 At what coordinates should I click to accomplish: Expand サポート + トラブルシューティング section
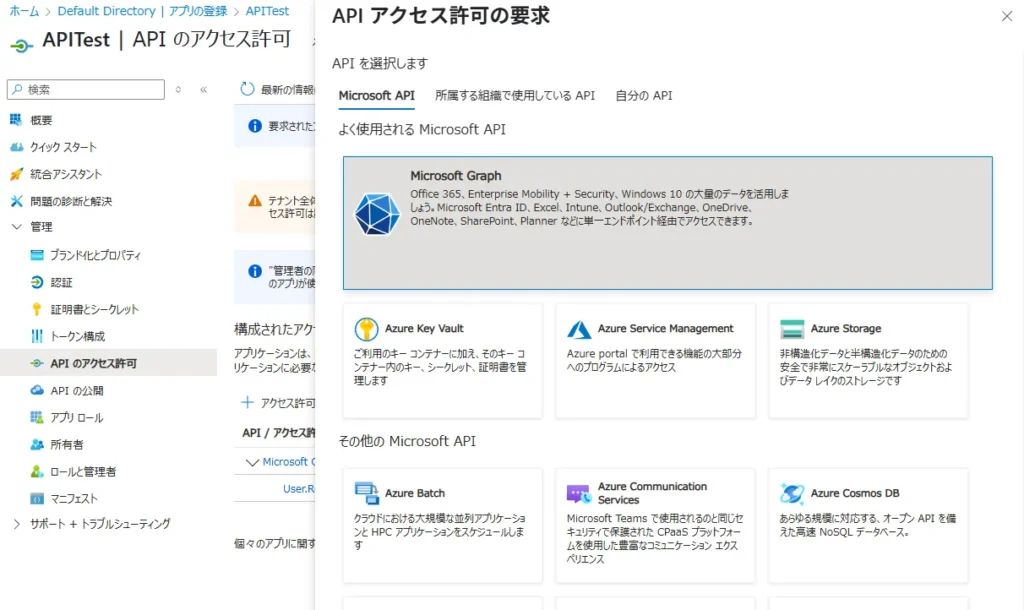coord(16,524)
